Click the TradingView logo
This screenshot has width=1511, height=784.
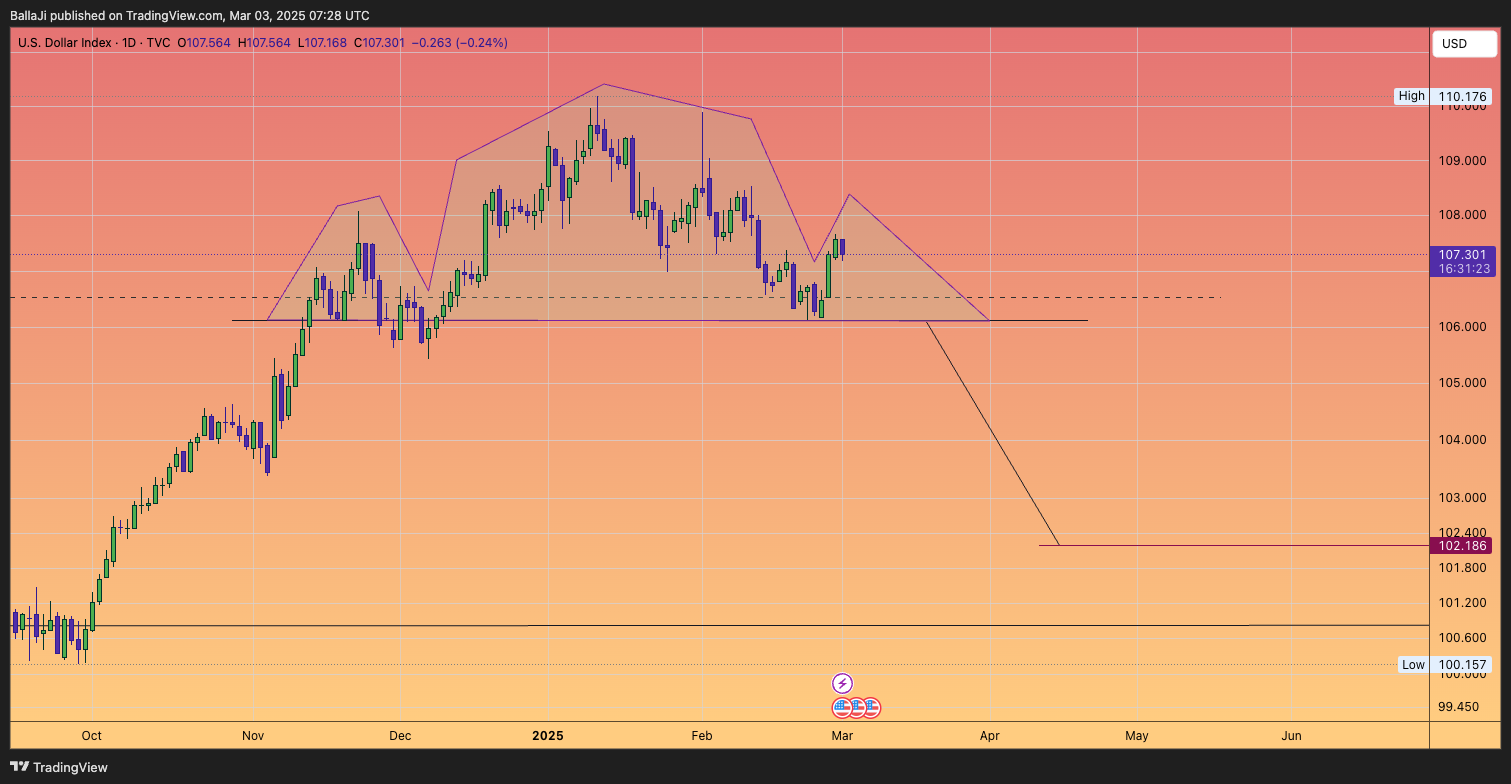click(58, 767)
